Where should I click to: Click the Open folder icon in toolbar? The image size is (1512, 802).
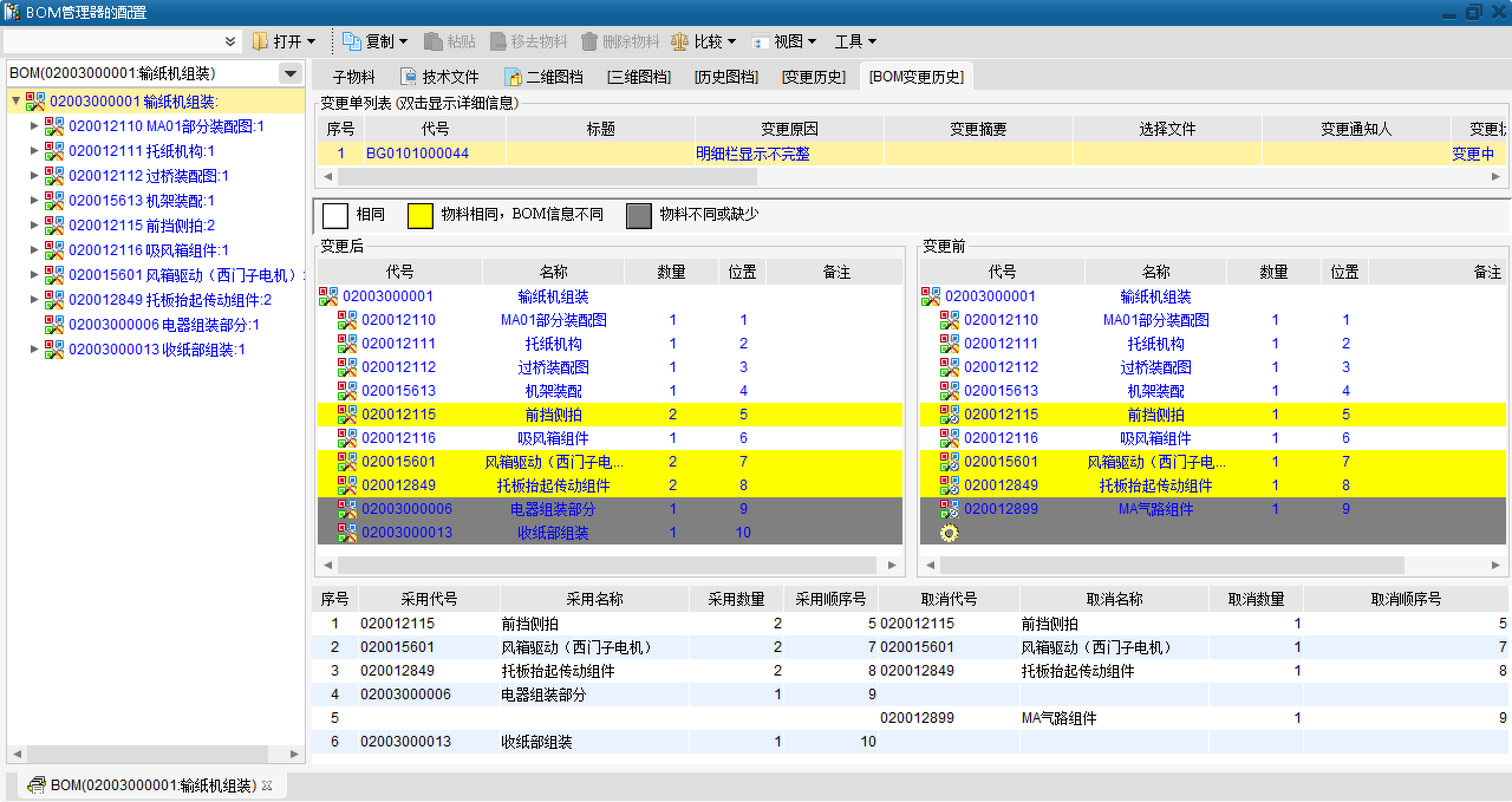pos(260,41)
